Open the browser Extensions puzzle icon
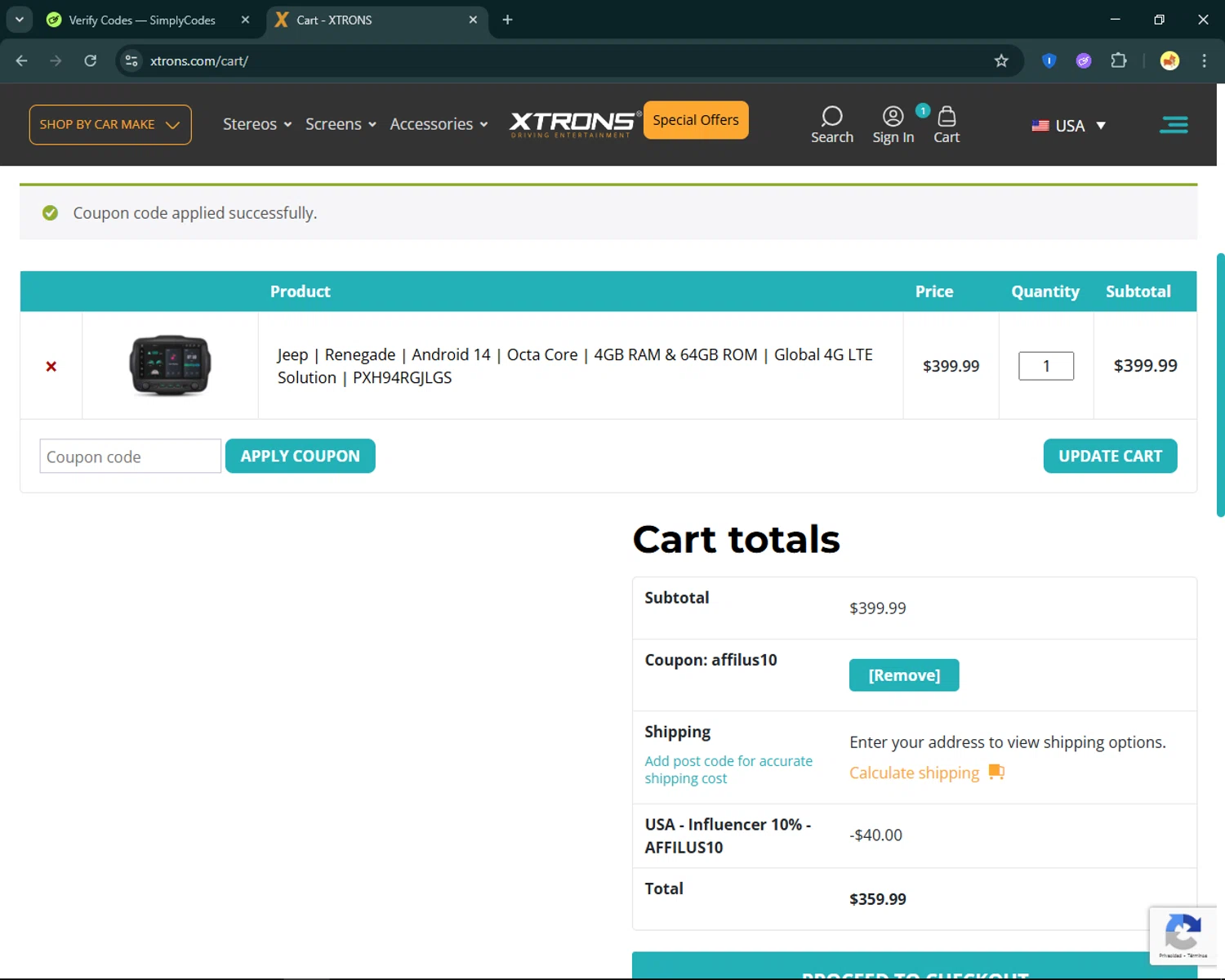 click(x=1119, y=60)
